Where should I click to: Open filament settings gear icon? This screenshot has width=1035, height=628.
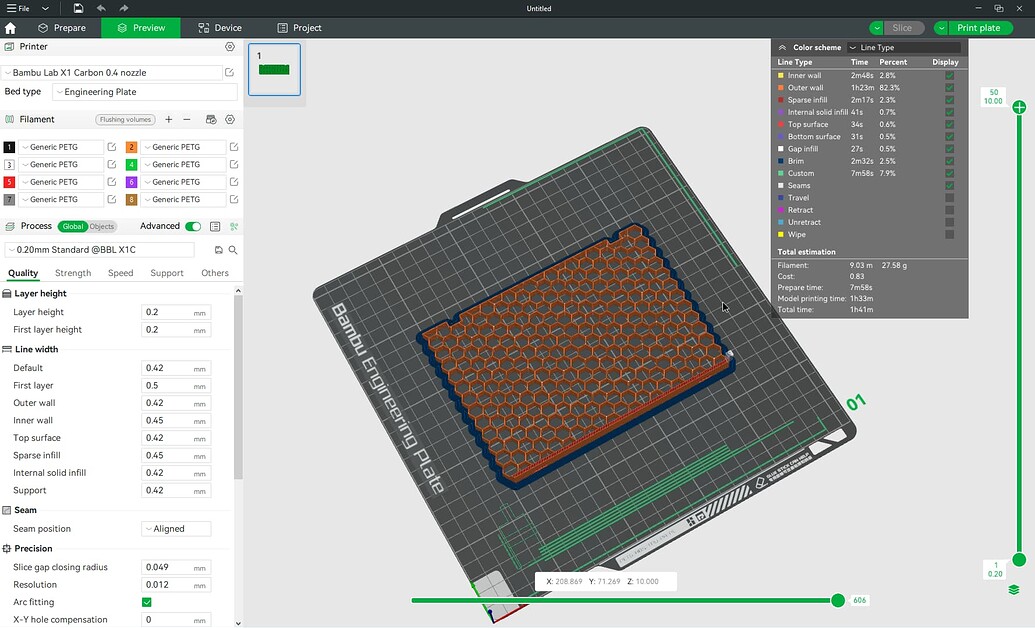230,120
